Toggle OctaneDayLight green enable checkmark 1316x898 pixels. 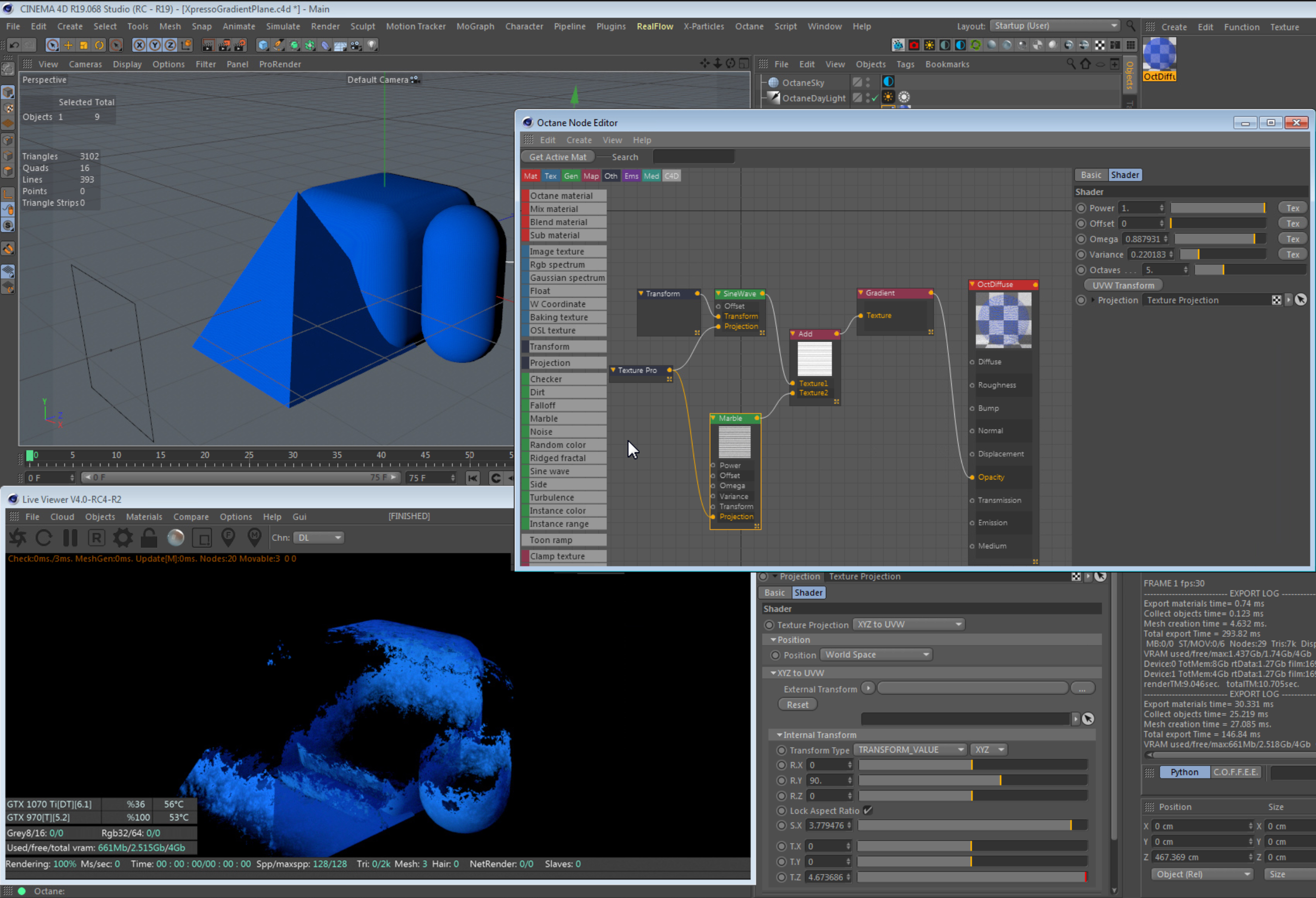click(874, 98)
